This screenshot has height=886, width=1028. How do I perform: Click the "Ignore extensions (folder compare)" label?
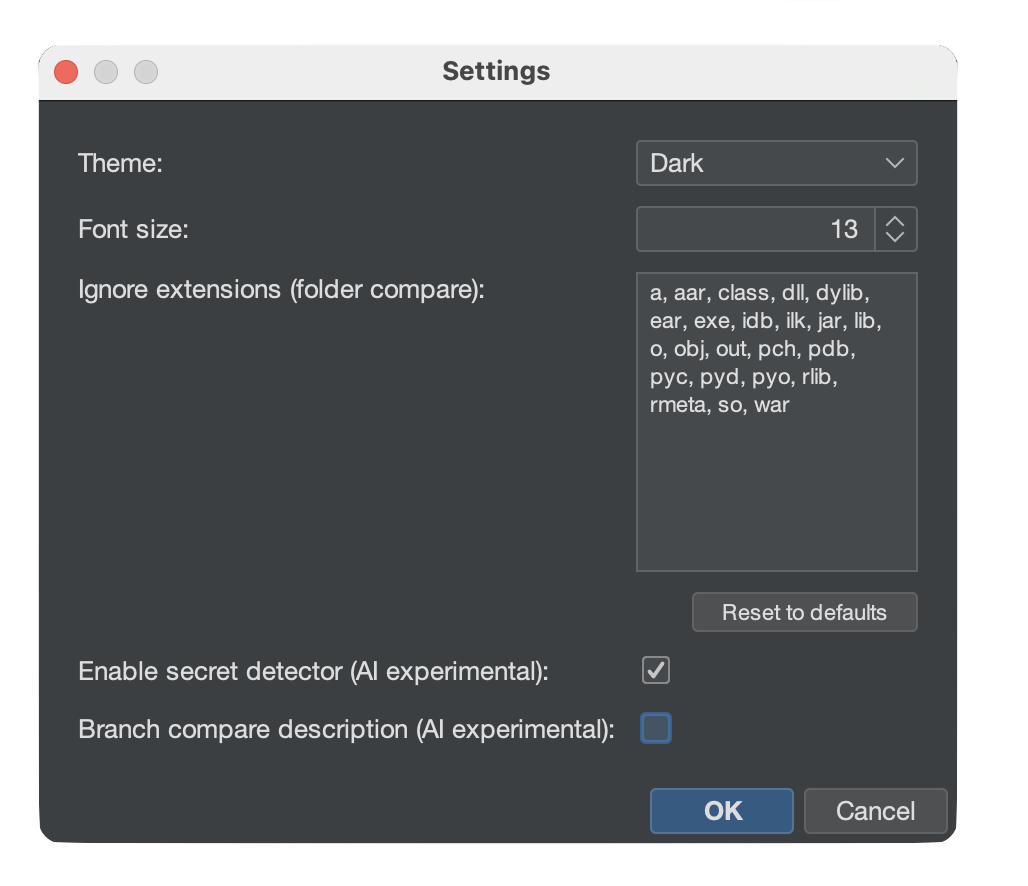[281, 290]
